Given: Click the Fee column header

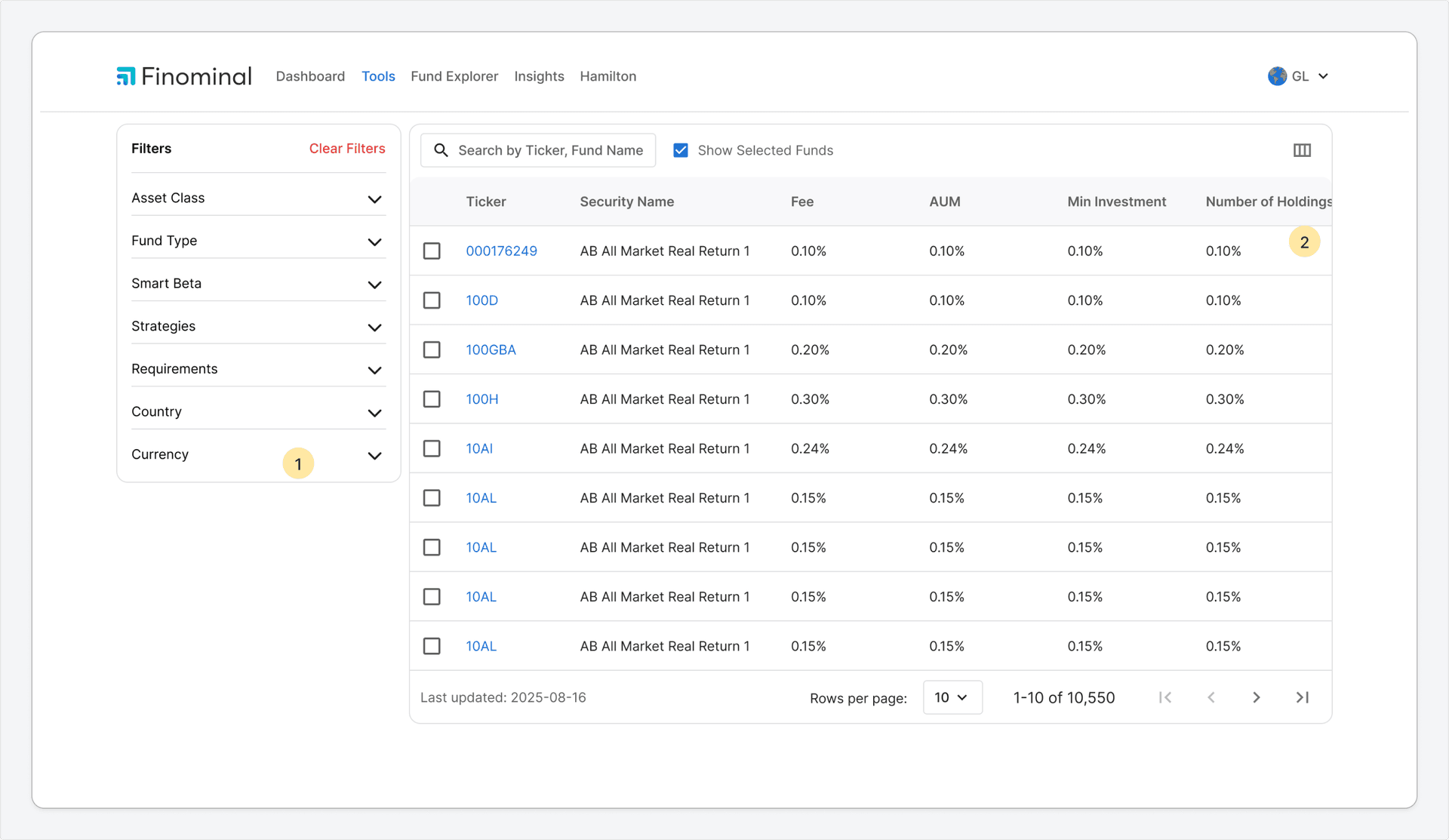Looking at the screenshot, I should 802,202.
